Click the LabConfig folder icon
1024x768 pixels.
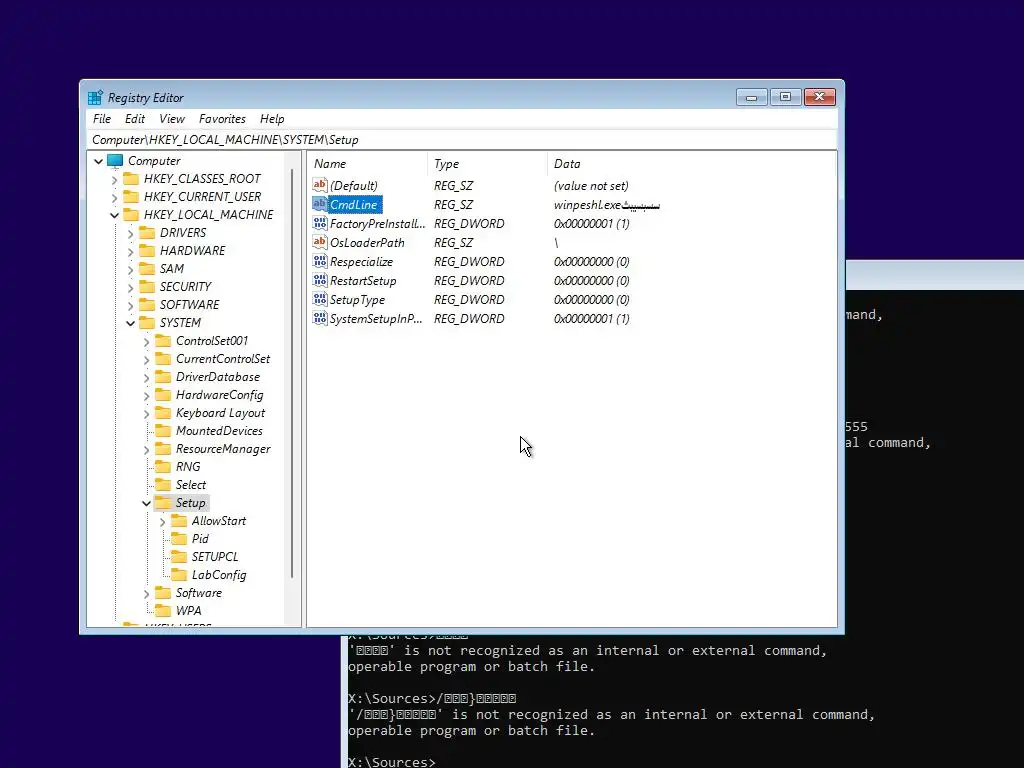click(x=179, y=575)
